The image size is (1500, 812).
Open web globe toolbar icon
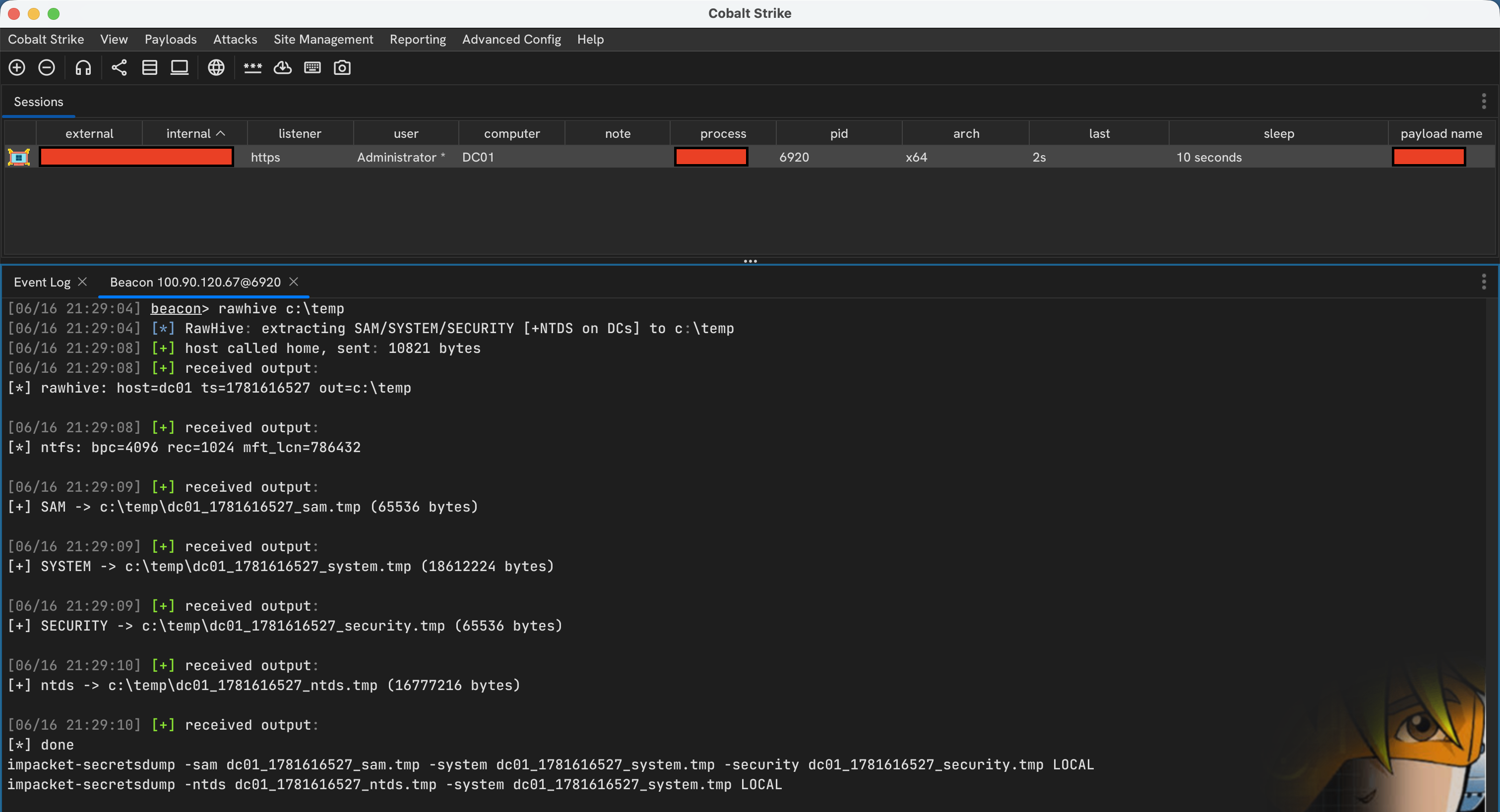pyautogui.click(x=216, y=67)
